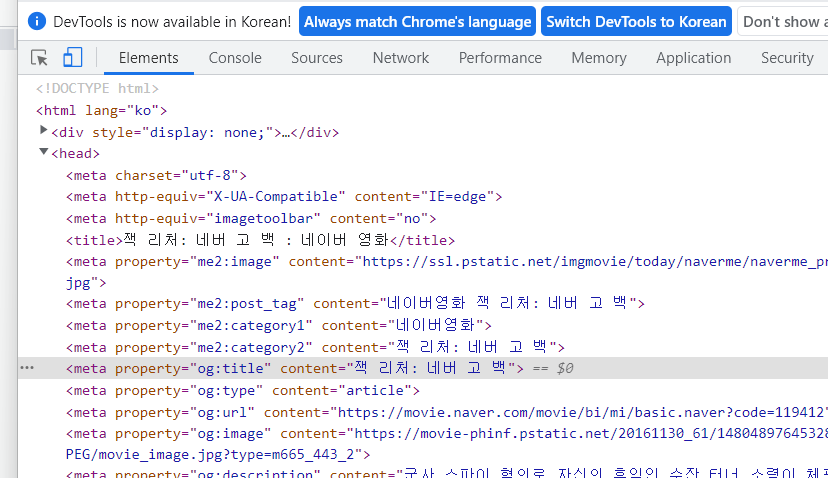This screenshot has width=828, height=478.
Task: Open the Sources tab
Action: 317,58
